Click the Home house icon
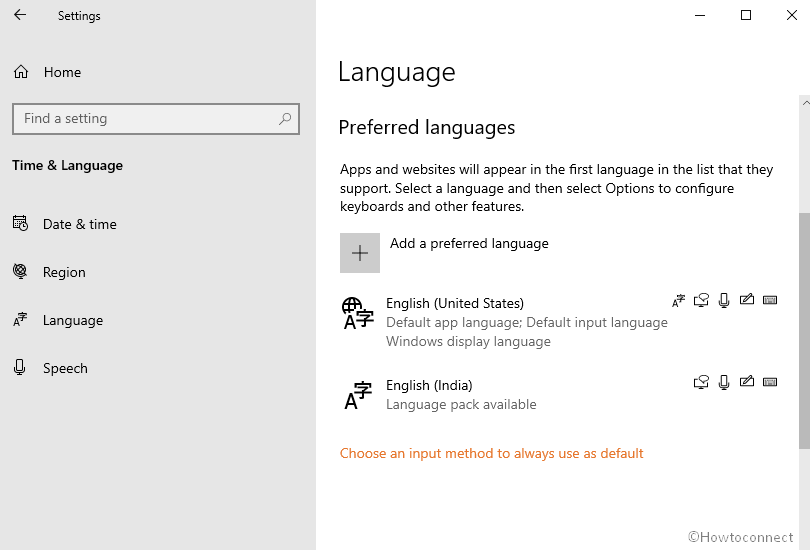The image size is (810, 550). (21, 71)
